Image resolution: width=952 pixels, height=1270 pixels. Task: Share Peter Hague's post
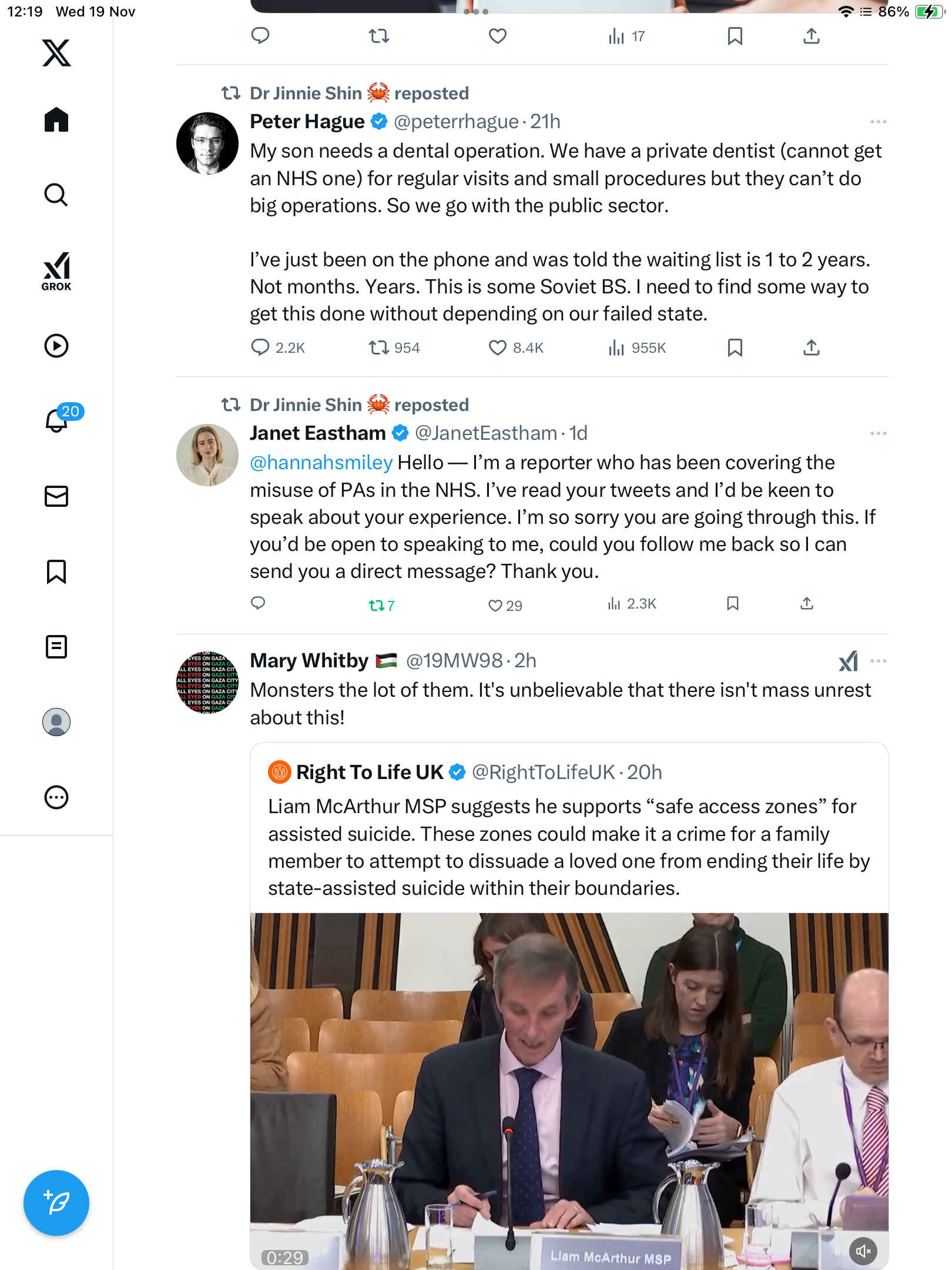811,347
